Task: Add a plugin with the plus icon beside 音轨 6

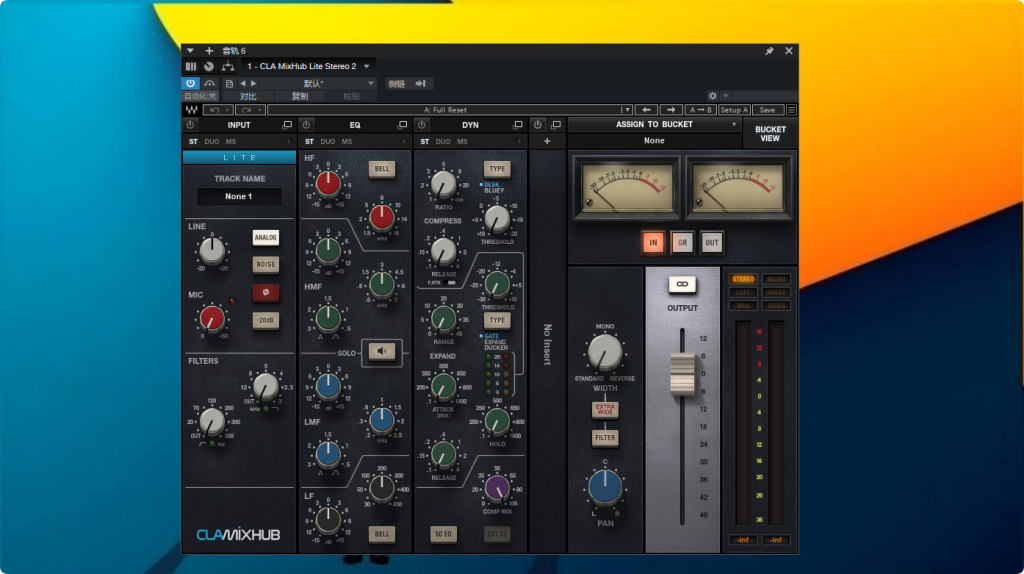Action: (209, 51)
